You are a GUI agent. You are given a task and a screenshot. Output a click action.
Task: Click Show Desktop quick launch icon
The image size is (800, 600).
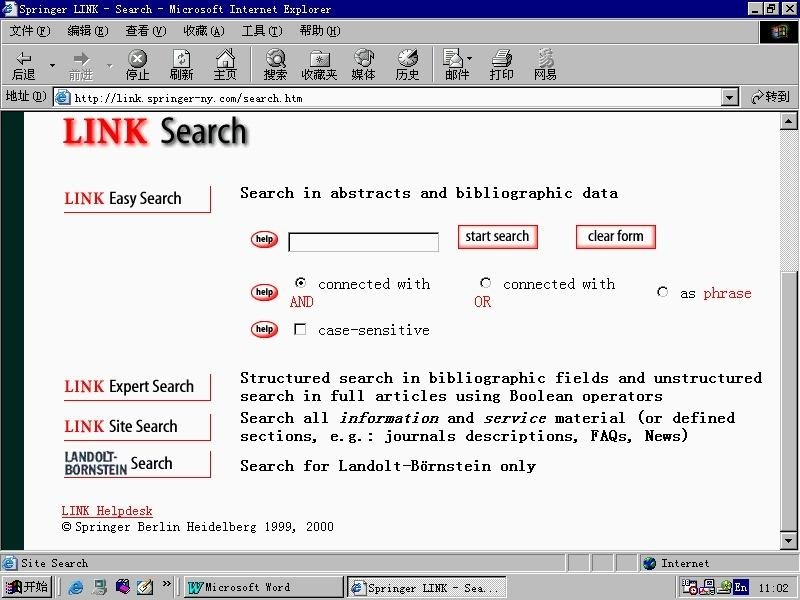coord(99,587)
